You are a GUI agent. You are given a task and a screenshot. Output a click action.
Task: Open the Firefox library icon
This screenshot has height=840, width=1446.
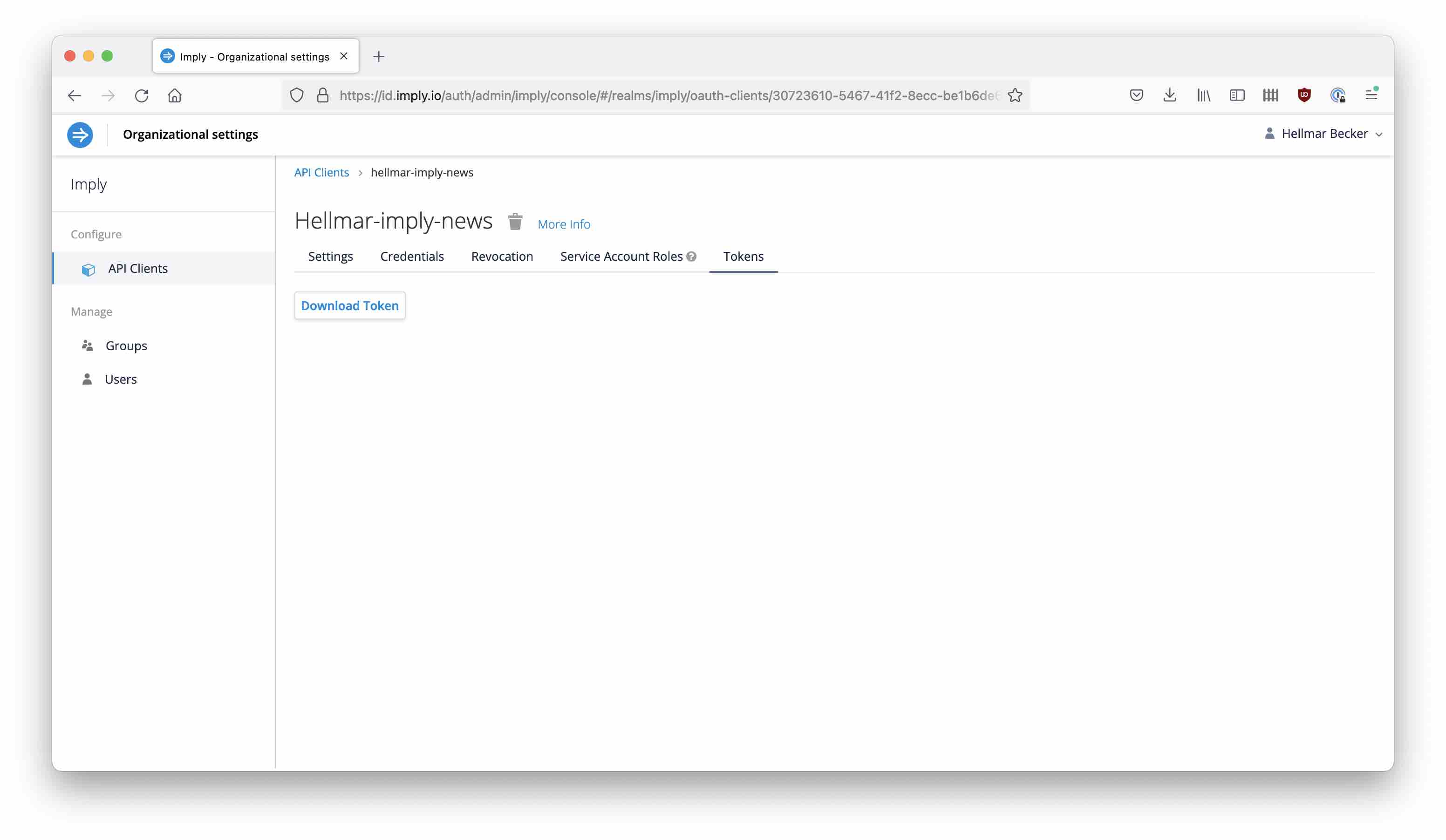1203,95
